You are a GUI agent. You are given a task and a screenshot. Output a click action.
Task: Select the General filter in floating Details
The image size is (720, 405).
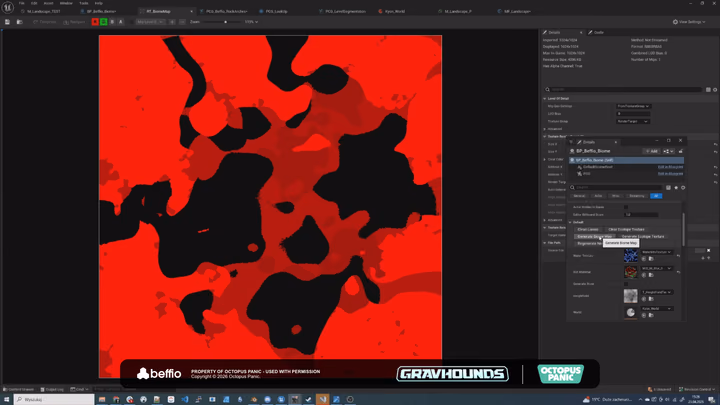[x=579, y=196]
